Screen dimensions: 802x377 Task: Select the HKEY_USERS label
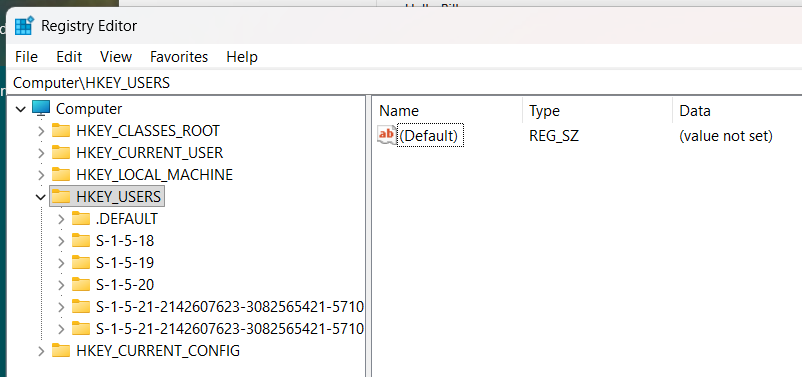[x=118, y=197]
